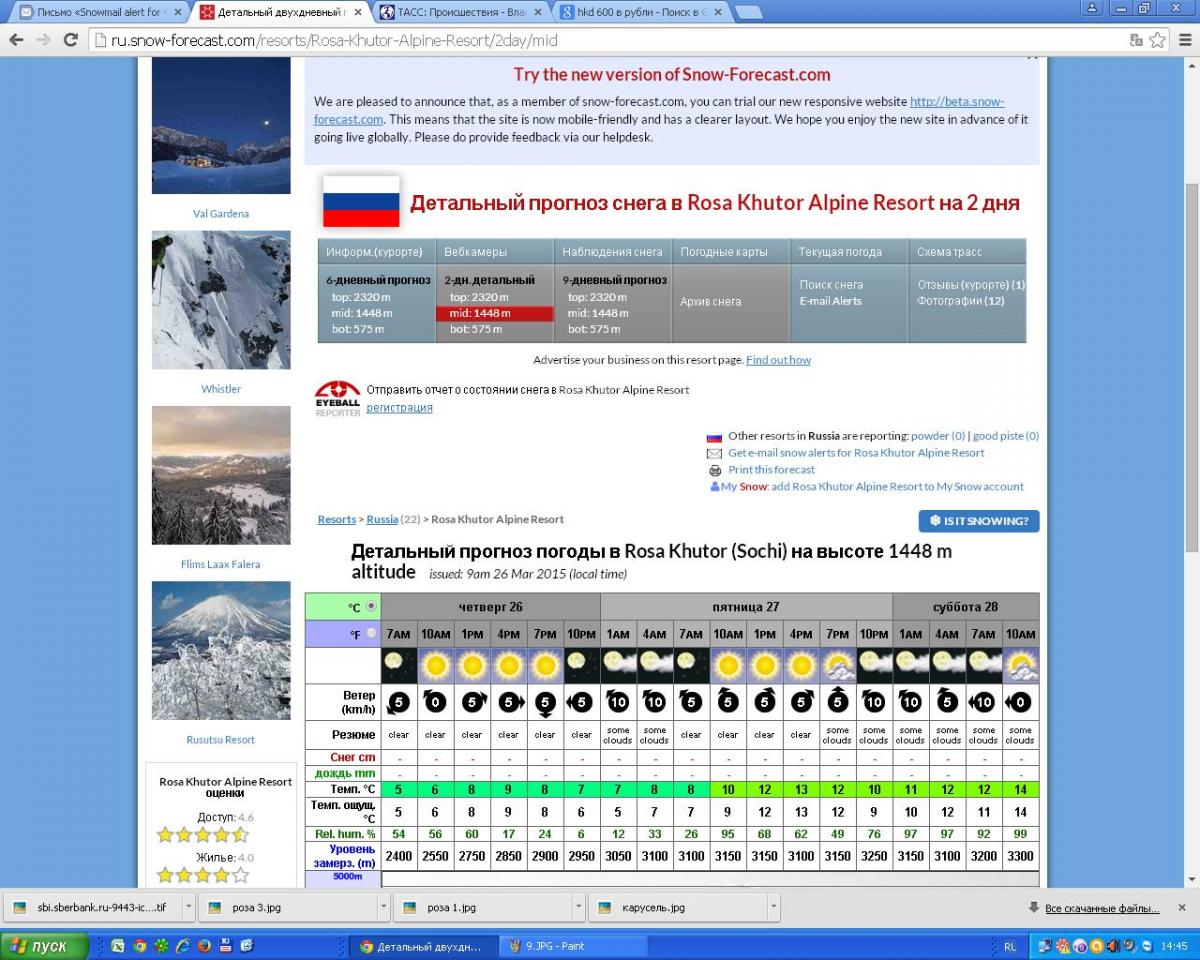
Task: Open the Информ.(курорте) menu tab
Action: click(x=377, y=252)
